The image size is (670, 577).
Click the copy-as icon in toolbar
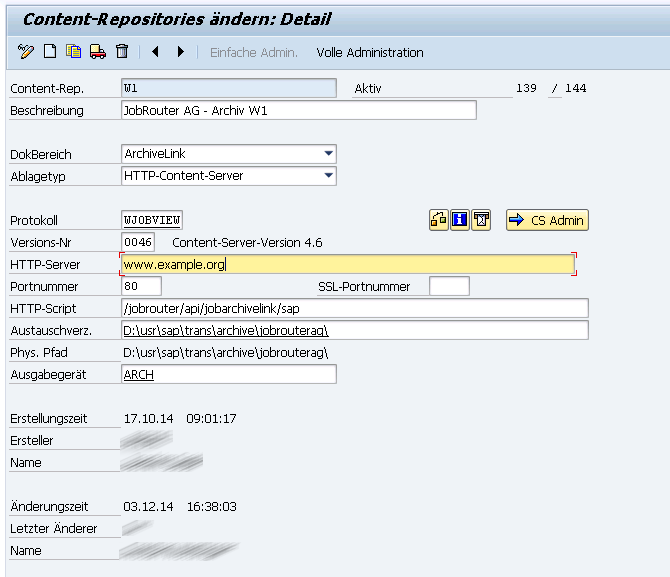(x=74, y=52)
